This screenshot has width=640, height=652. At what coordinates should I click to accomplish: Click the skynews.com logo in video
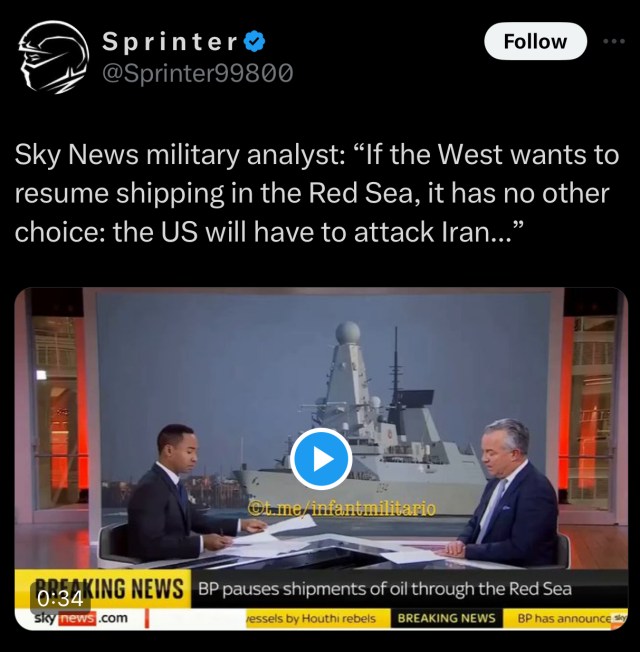pos(81,618)
